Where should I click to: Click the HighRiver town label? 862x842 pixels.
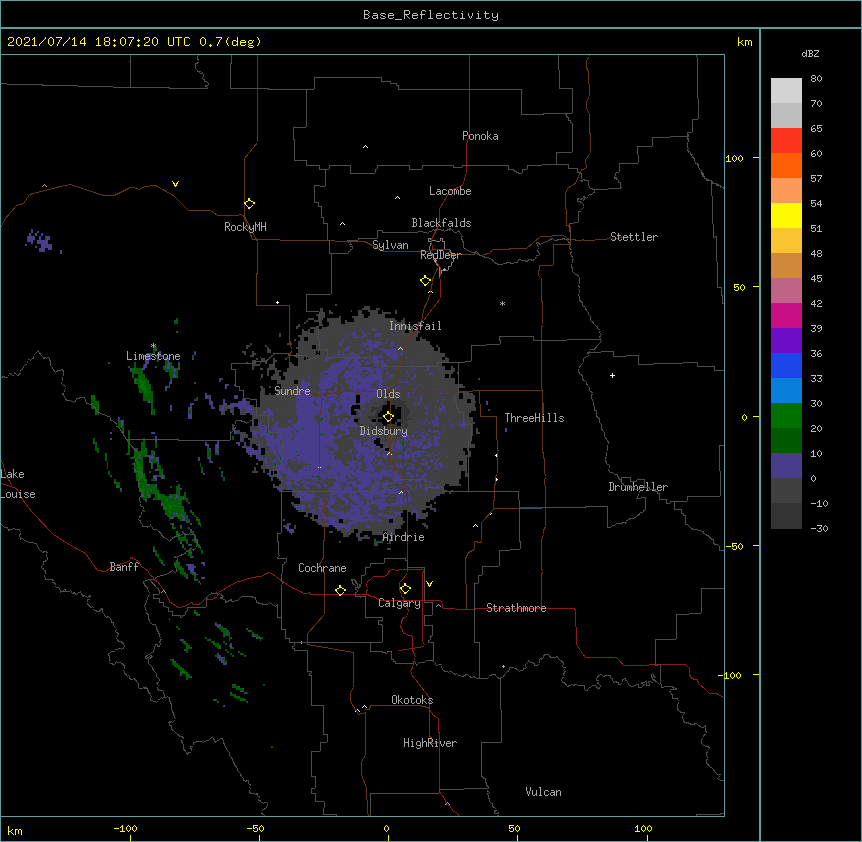pos(430,743)
